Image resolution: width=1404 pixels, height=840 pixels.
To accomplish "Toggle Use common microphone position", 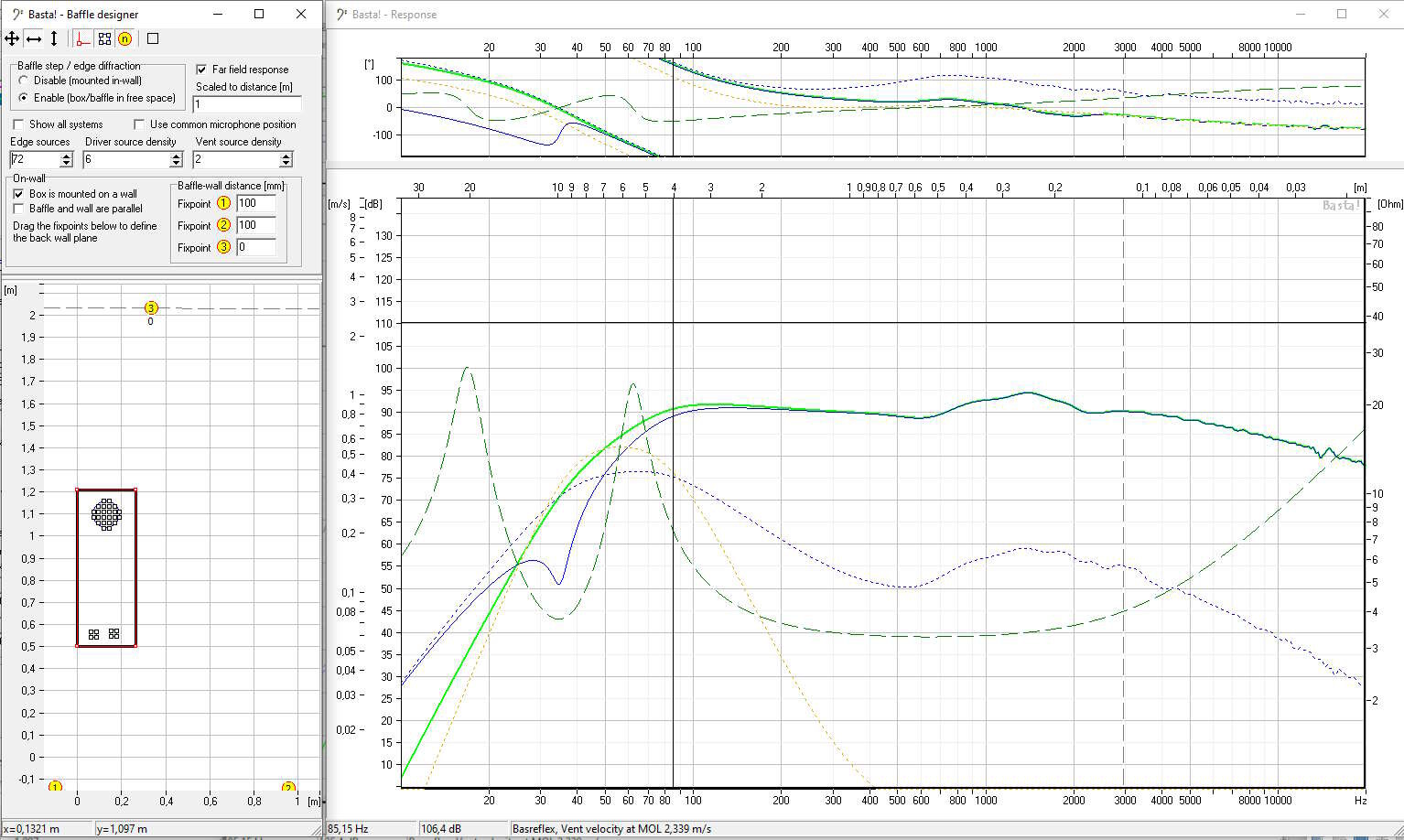I will (x=139, y=124).
